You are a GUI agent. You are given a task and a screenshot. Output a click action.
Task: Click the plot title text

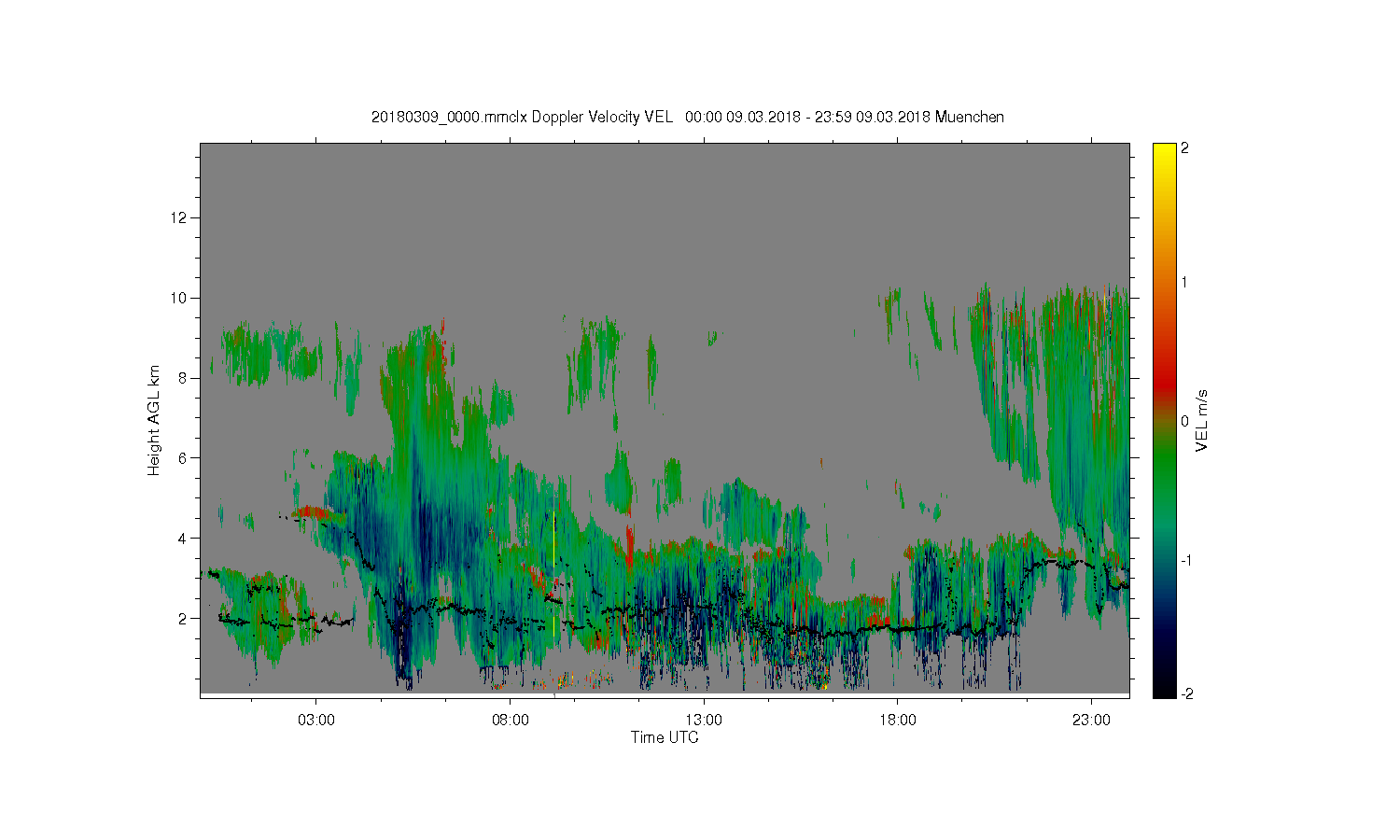coord(688,117)
